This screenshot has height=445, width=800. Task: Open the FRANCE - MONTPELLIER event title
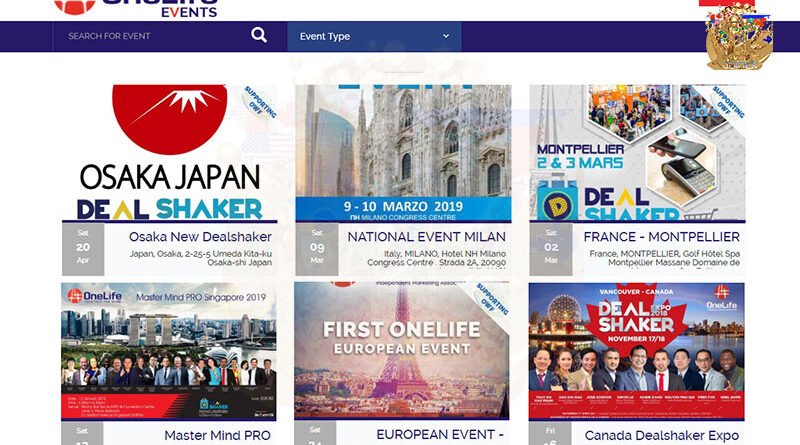(661, 237)
